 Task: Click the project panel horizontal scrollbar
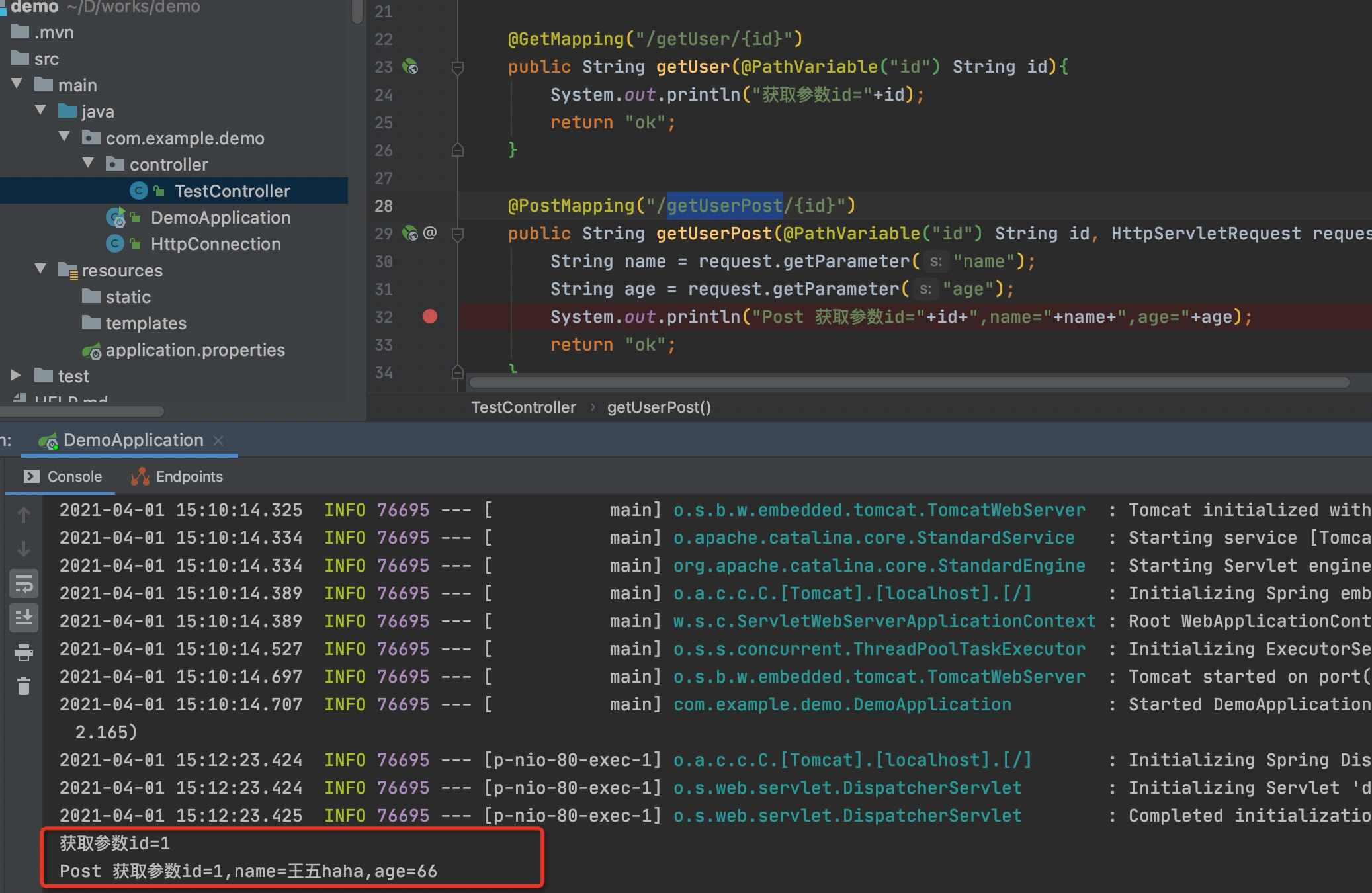82,411
